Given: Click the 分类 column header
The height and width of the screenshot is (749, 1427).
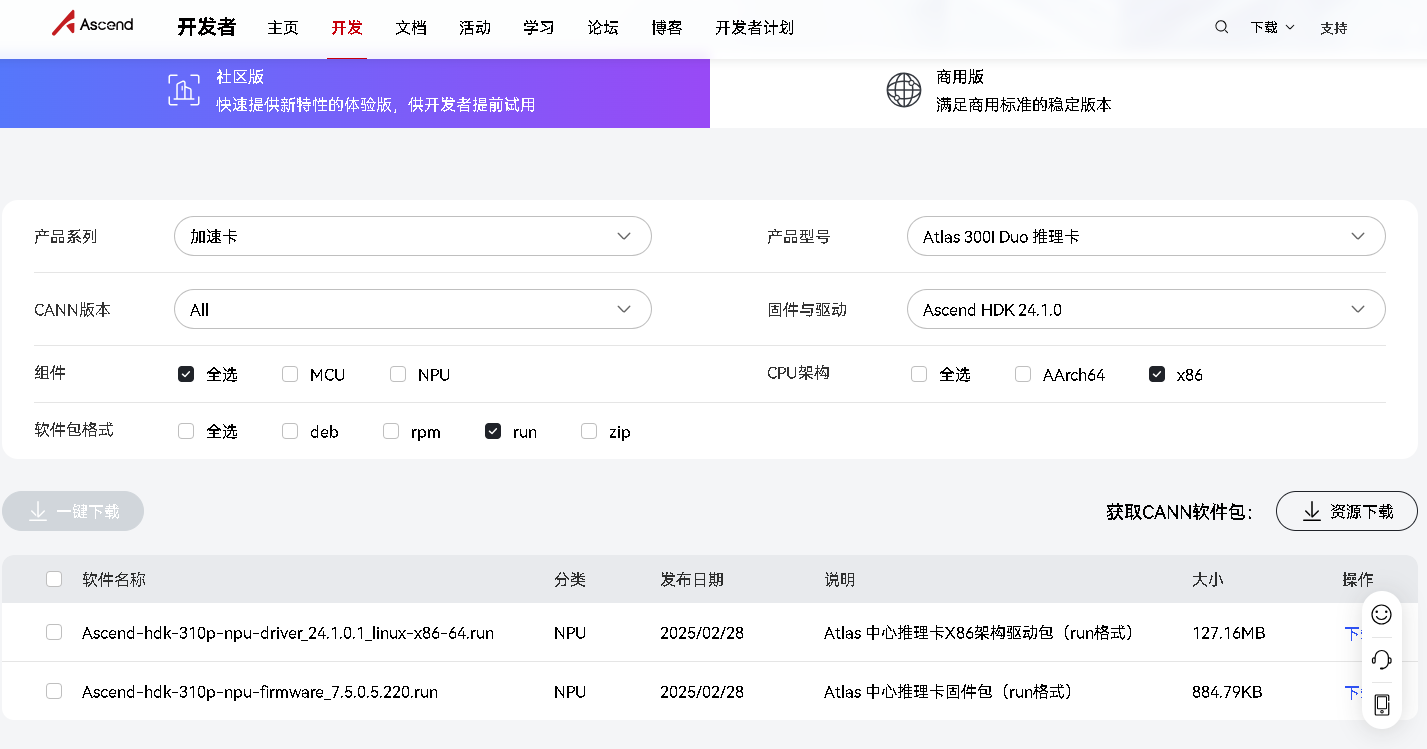Looking at the screenshot, I should pos(570,580).
